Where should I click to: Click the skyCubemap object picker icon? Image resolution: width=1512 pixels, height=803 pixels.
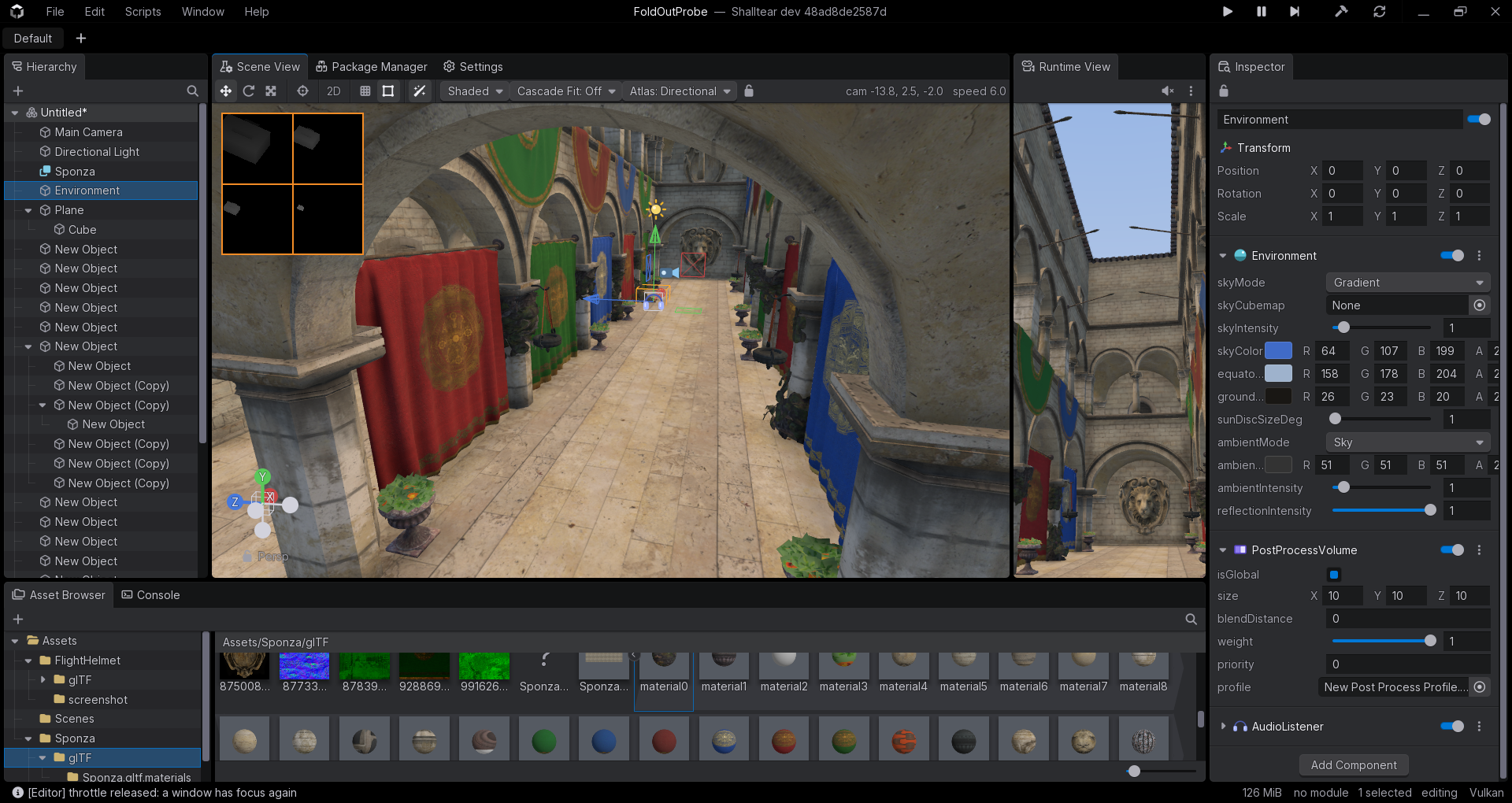pos(1480,305)
